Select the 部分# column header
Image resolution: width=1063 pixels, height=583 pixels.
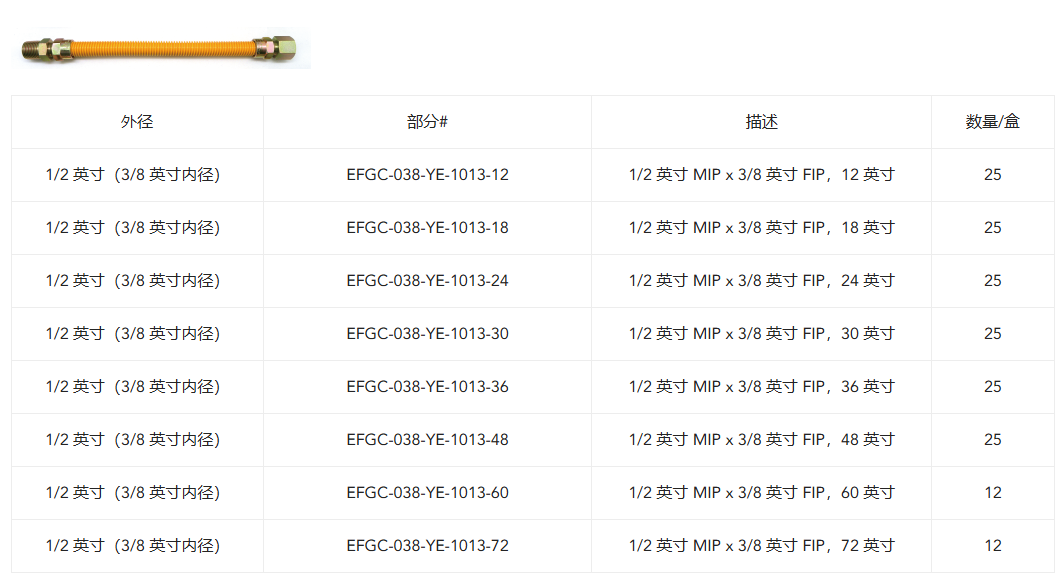[427, 122]
